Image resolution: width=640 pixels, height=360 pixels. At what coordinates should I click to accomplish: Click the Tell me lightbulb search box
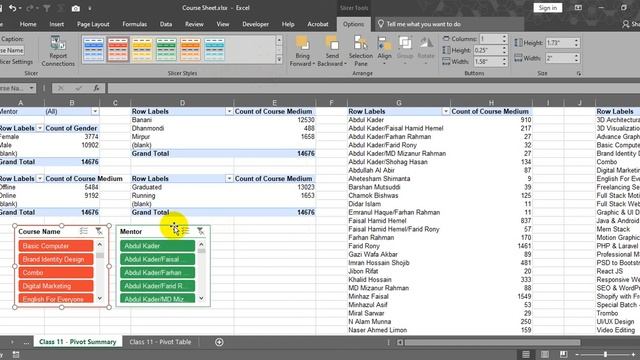(449, 24)
